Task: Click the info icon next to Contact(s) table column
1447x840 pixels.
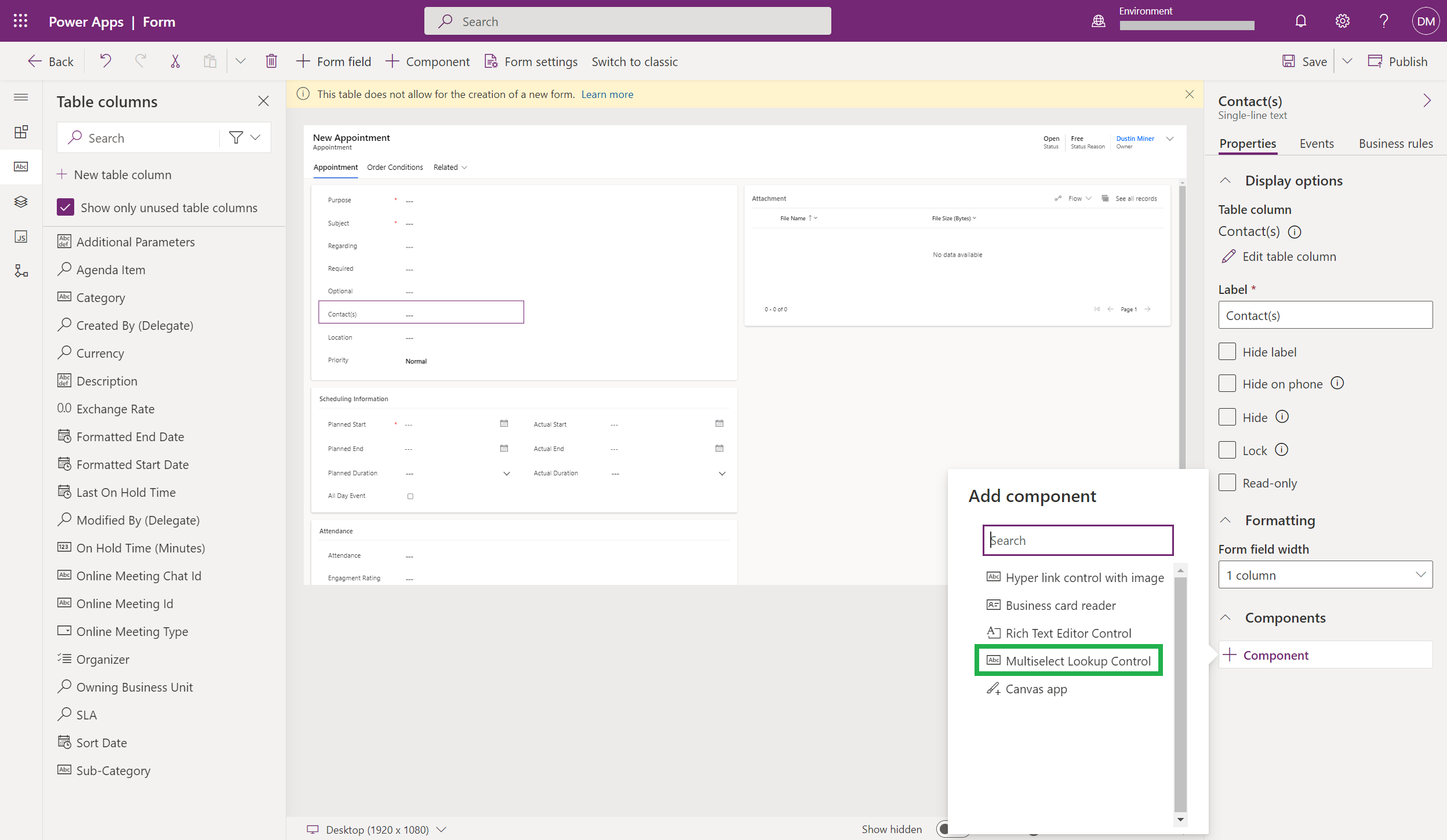Action: click(1294, 232)
